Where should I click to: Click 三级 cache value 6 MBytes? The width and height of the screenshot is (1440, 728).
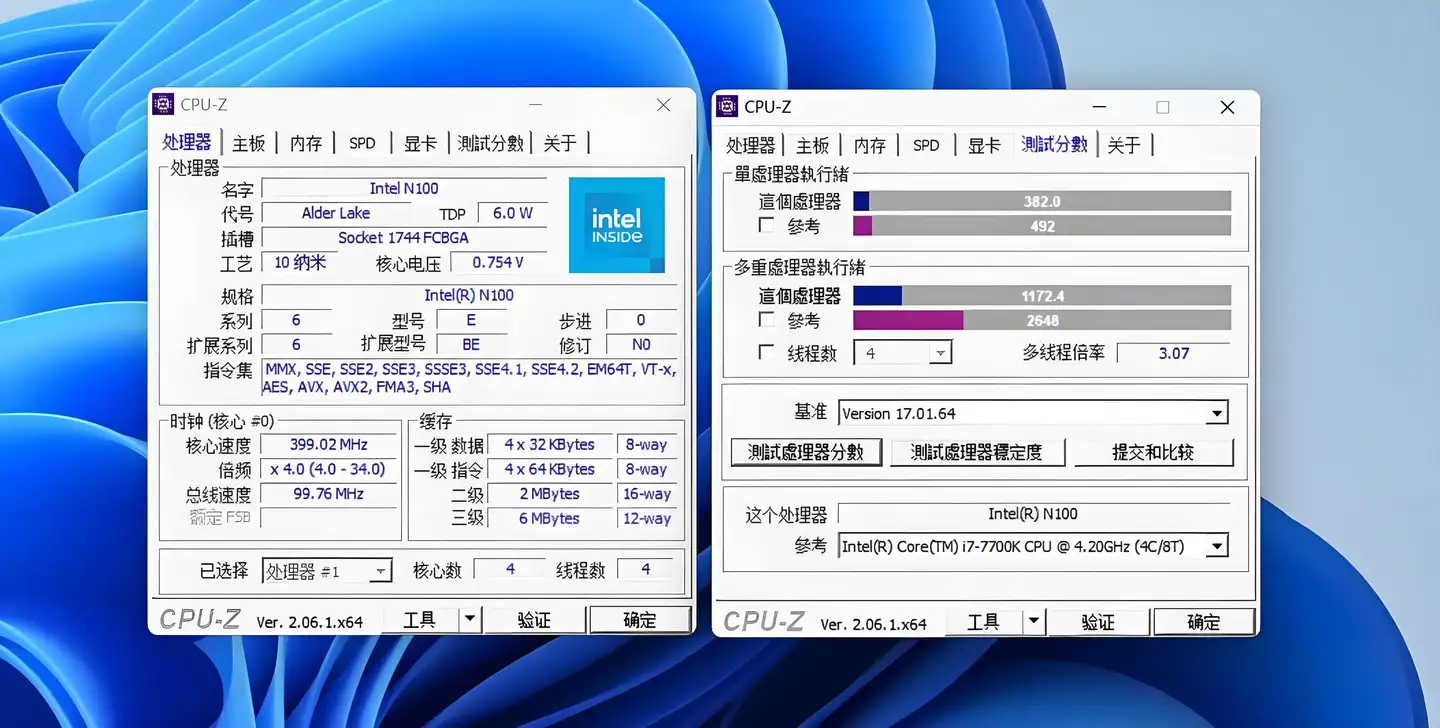pos(550,518)
